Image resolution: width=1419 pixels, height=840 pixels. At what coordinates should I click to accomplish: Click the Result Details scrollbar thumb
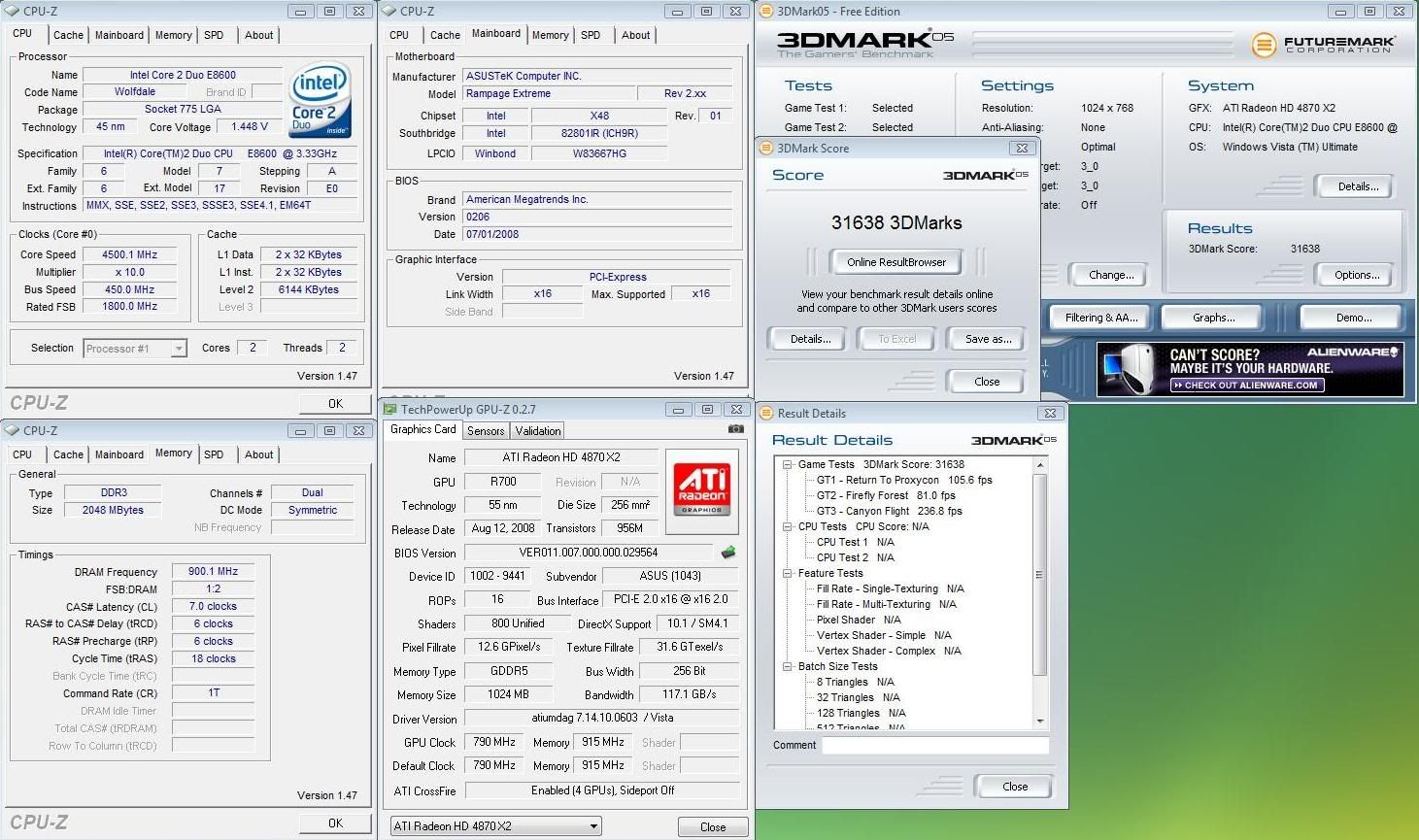(x=1040, y=574)
